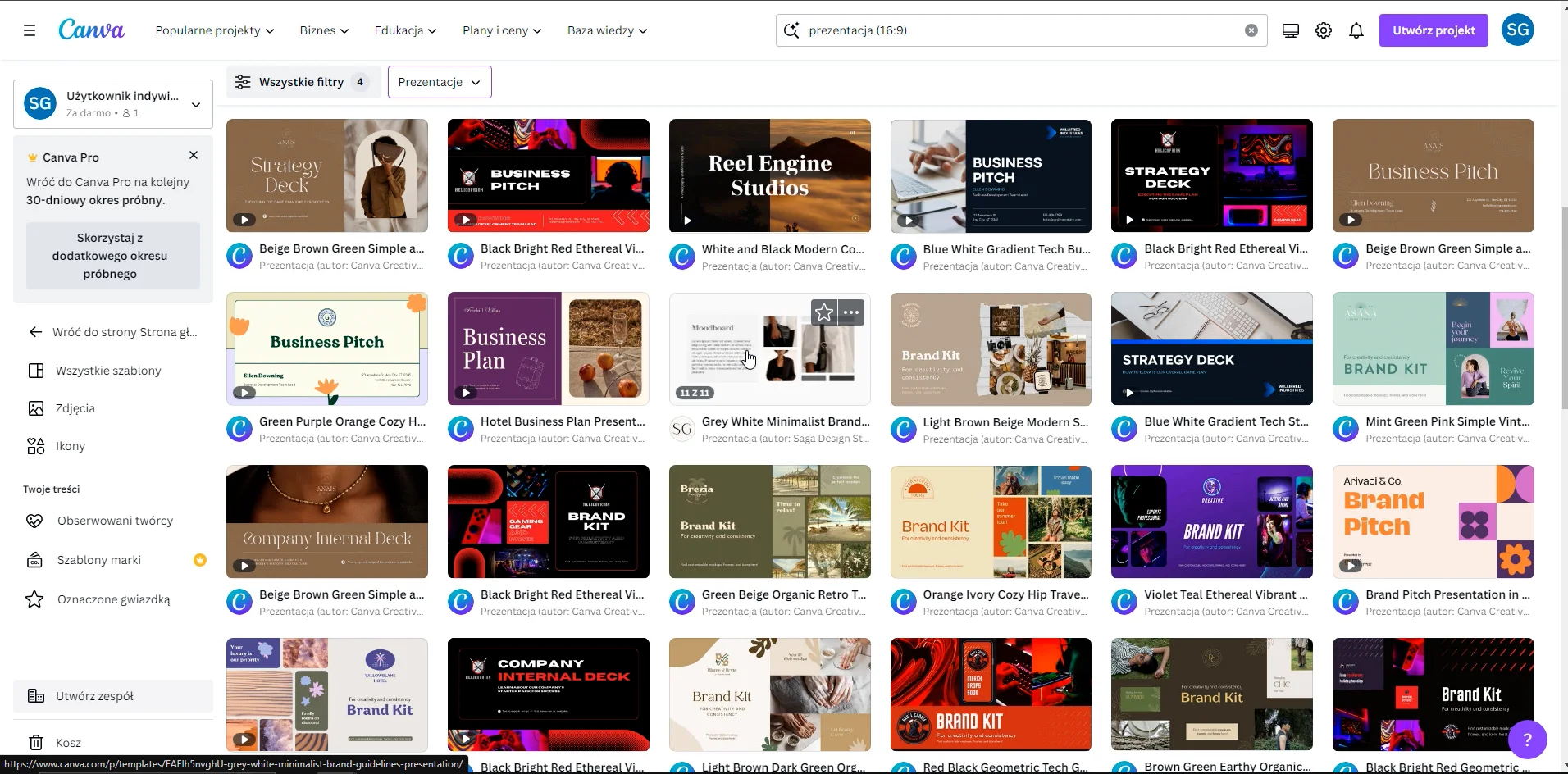Open Oznaczone gwiazdką

point(112,599)
